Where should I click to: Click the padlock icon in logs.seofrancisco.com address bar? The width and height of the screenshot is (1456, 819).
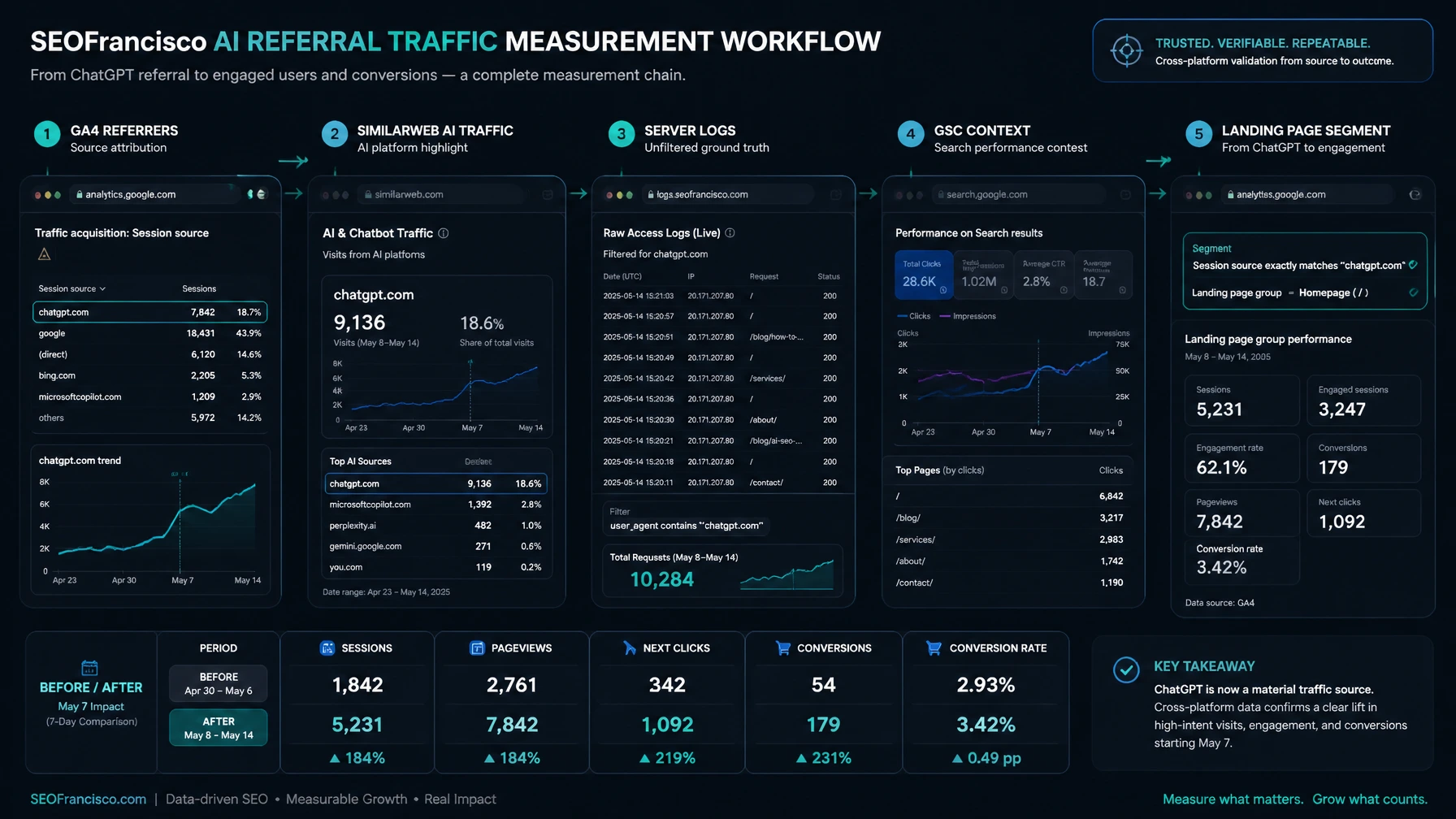click(651, 195)
